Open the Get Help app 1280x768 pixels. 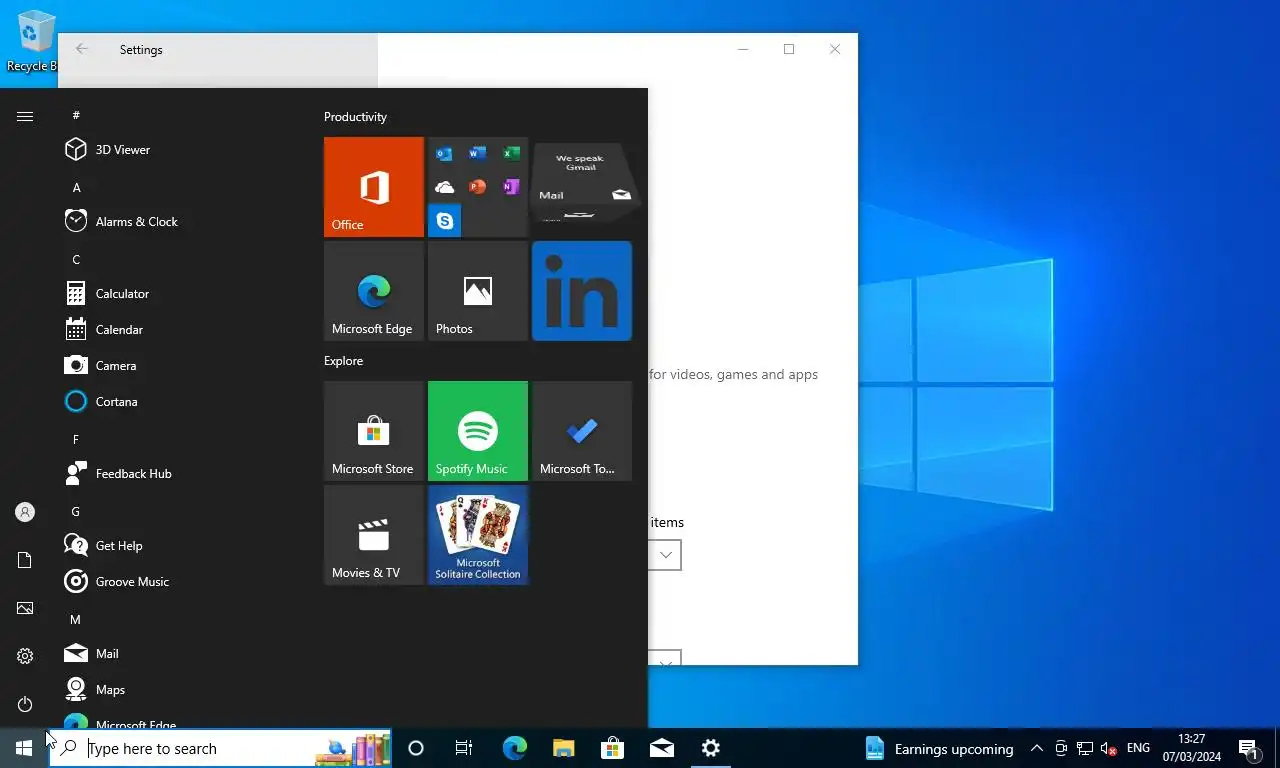[x=180, y=546]
